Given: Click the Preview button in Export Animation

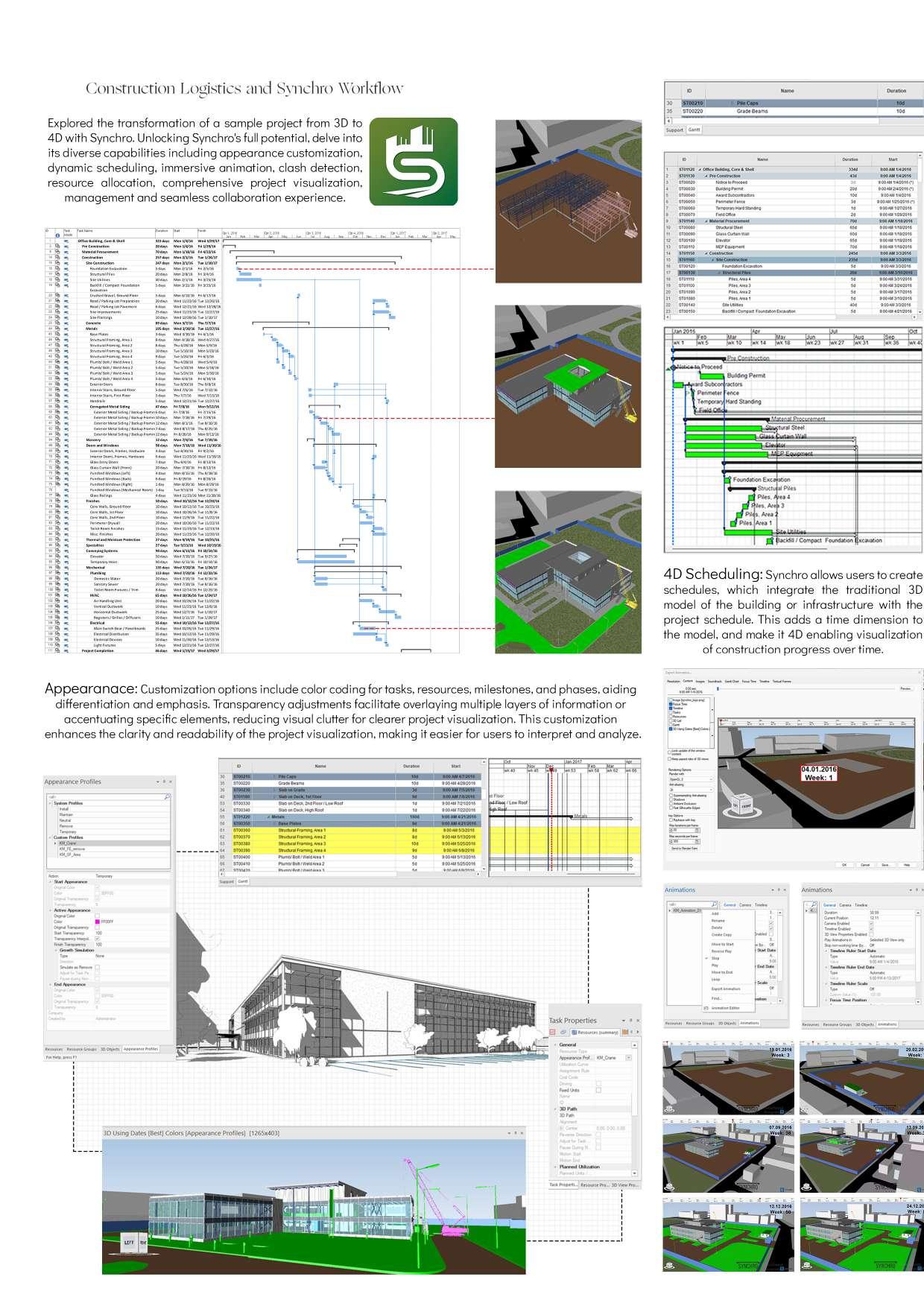Looking at the screenshot, I should [905, 688].
